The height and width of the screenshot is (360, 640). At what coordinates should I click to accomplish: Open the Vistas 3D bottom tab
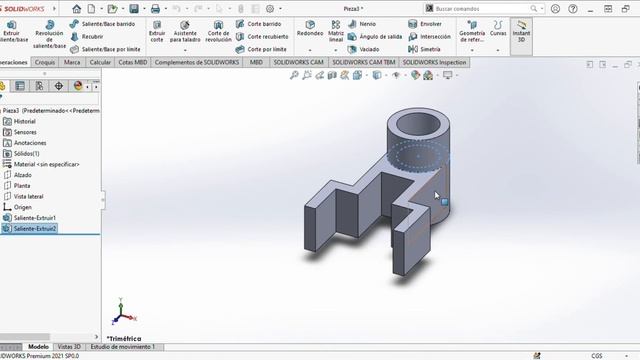click(69, 347)
